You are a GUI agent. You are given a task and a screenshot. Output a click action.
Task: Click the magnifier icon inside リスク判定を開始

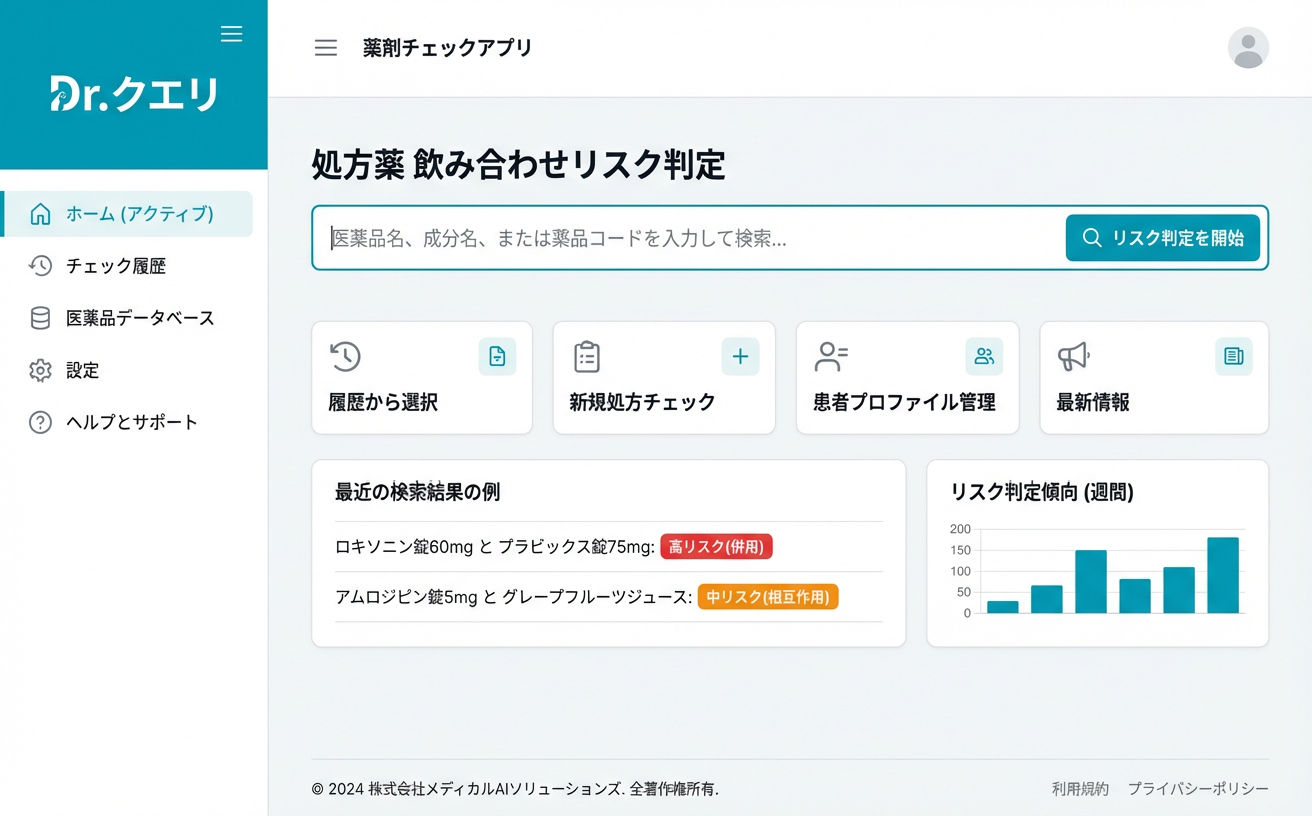[x=1091, y=237]
